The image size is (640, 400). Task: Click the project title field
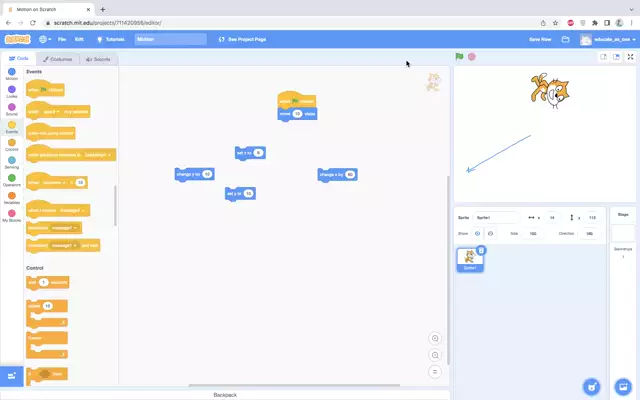click(171, 39)
